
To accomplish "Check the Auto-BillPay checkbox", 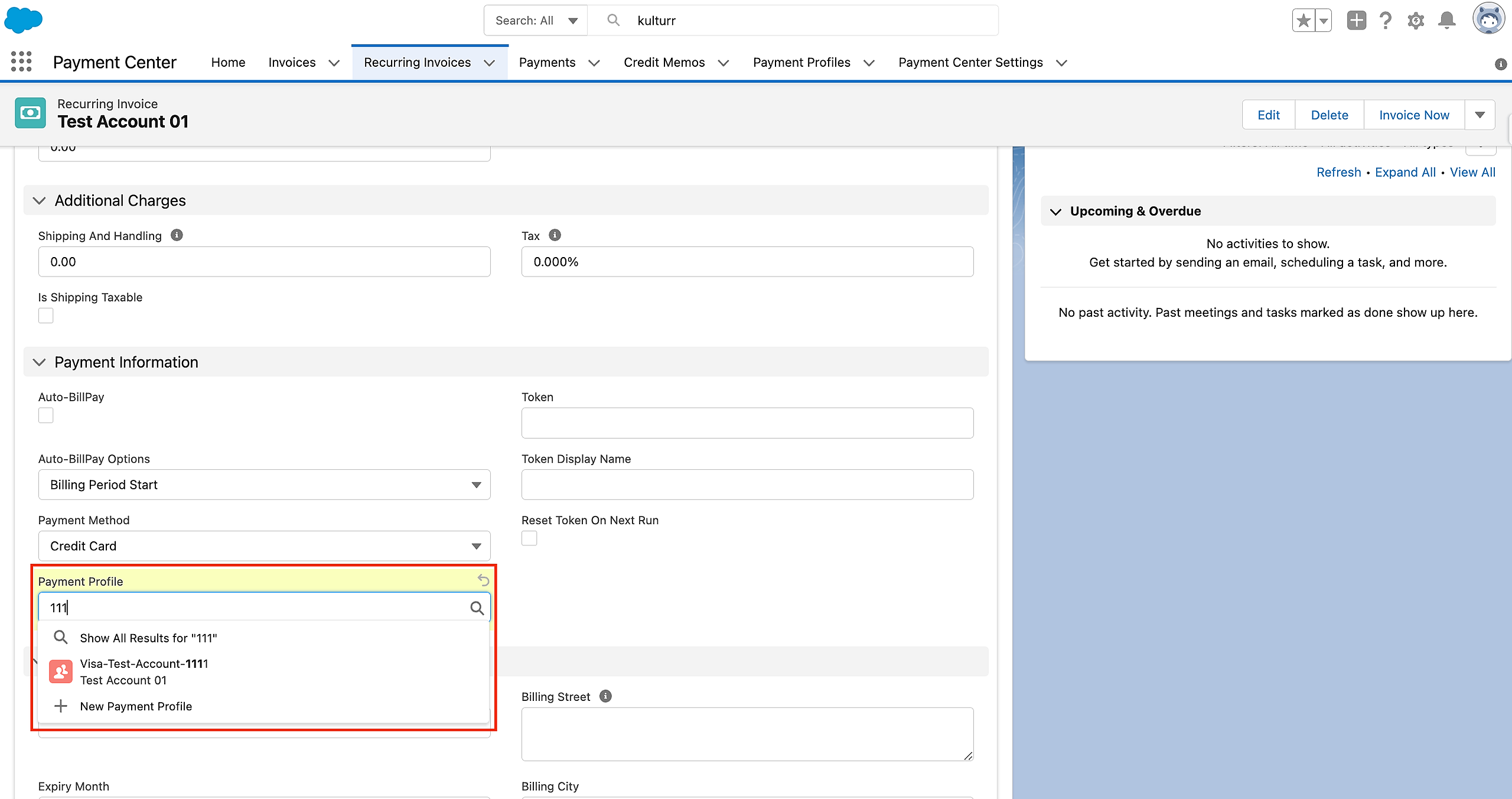I will click(x=46, y=415).
